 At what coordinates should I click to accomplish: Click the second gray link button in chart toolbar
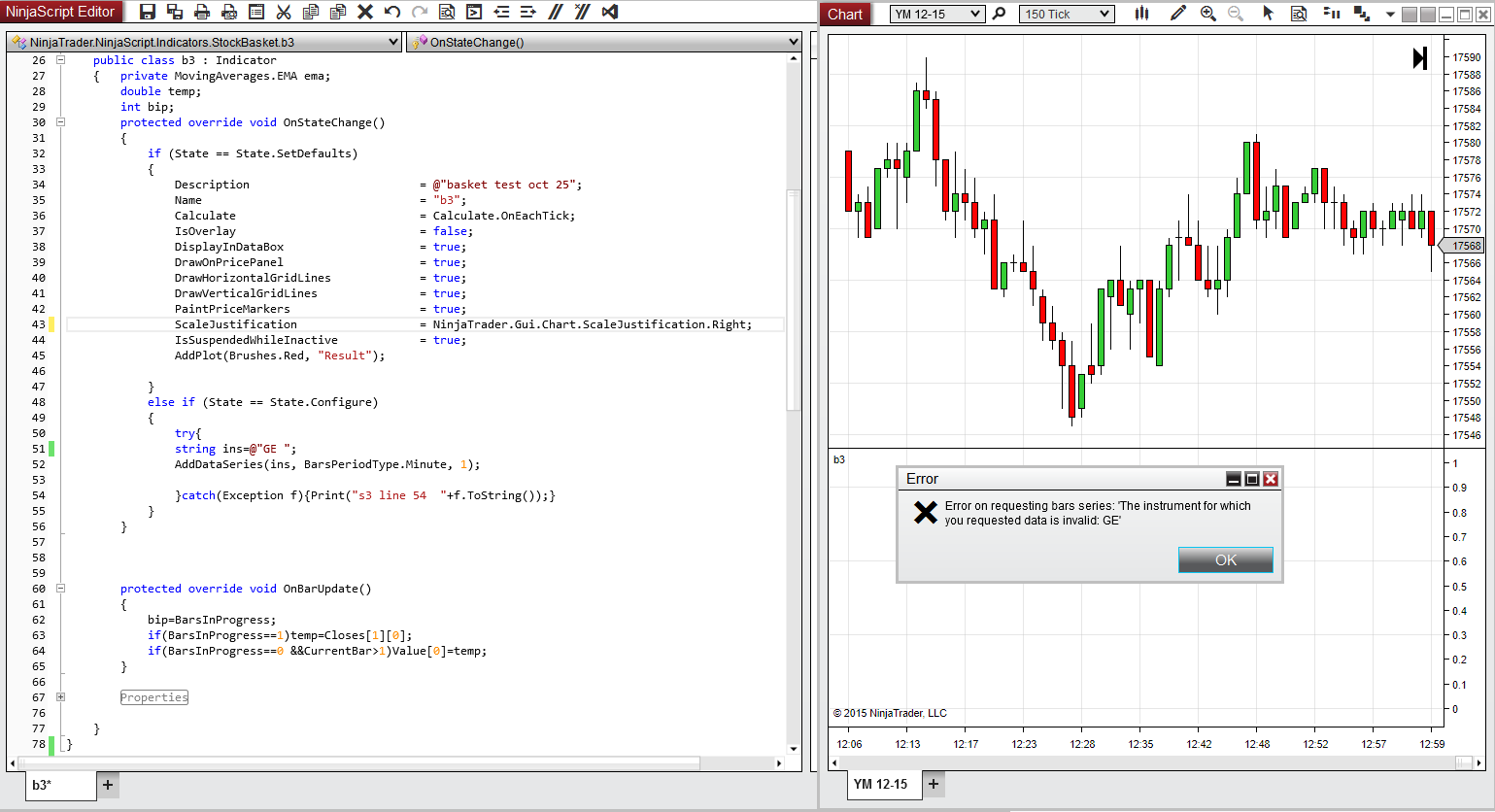[1427, 15]
